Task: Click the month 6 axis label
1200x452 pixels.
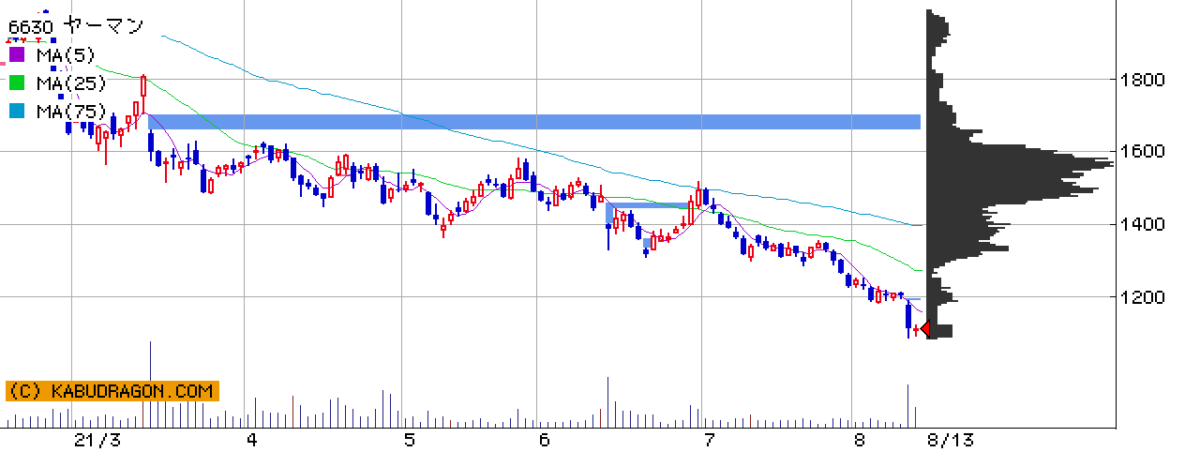Action: point(544,440)
